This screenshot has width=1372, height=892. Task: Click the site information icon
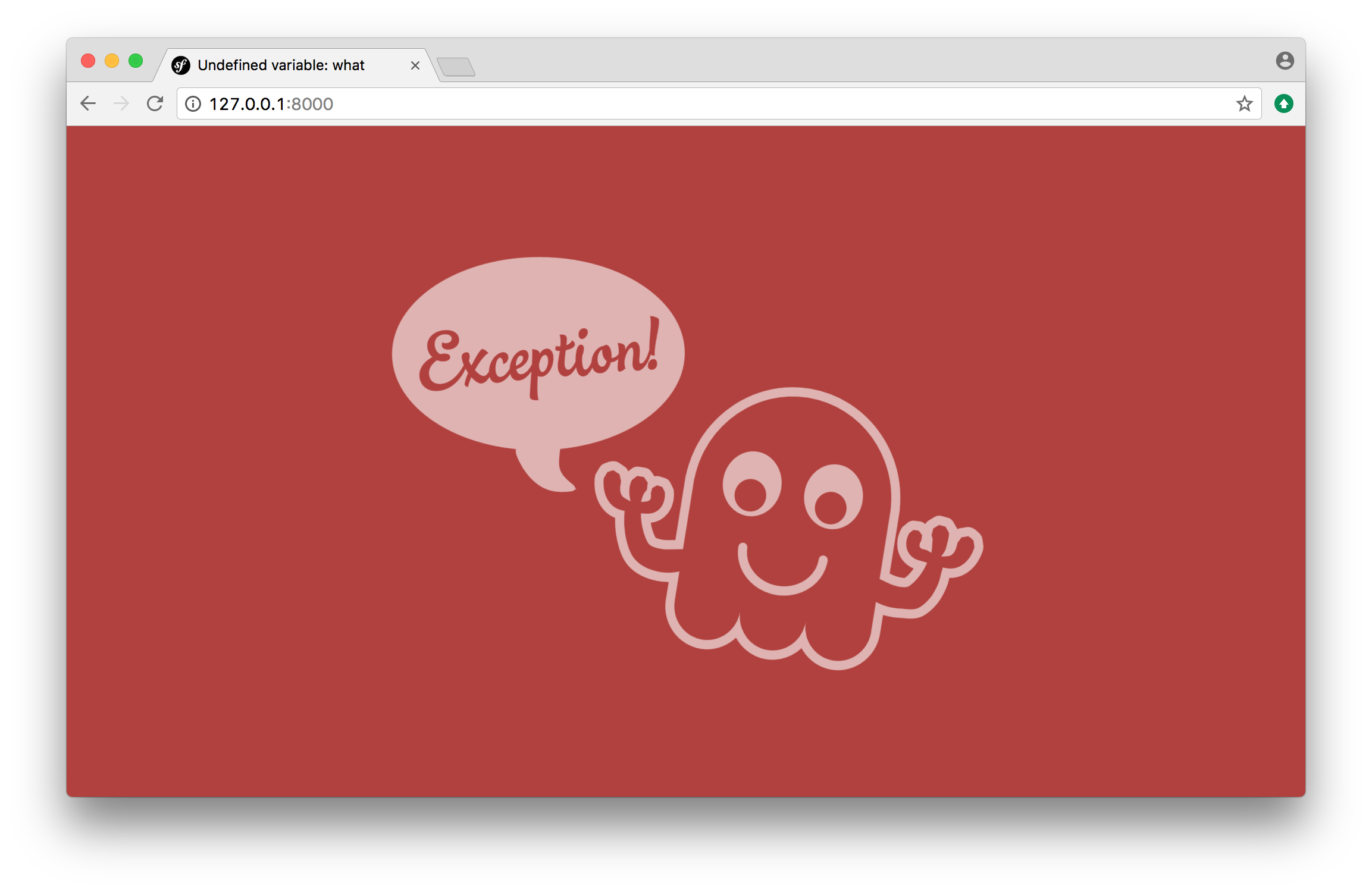pos(193,104)
